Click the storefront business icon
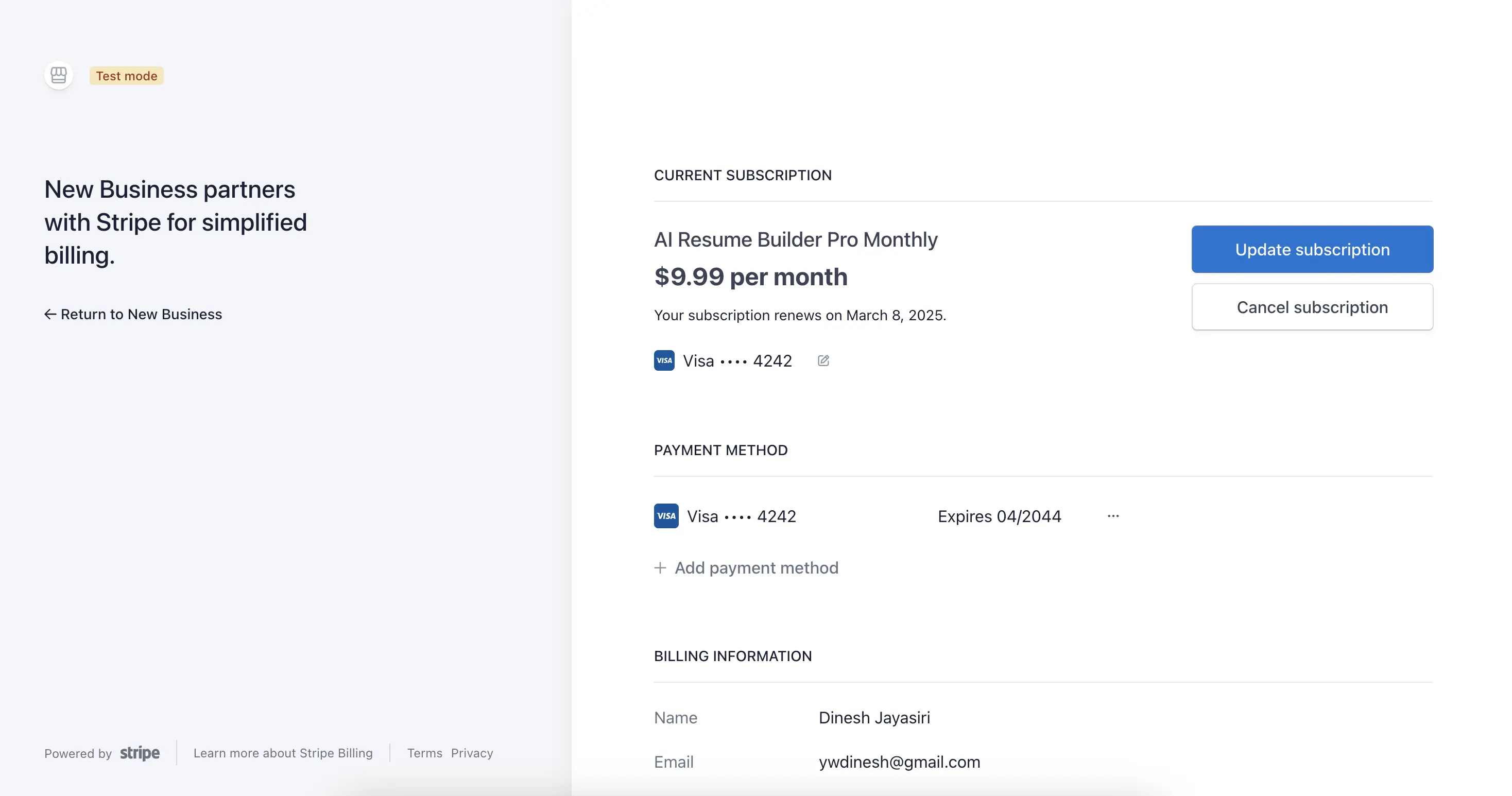 point(59,75)
